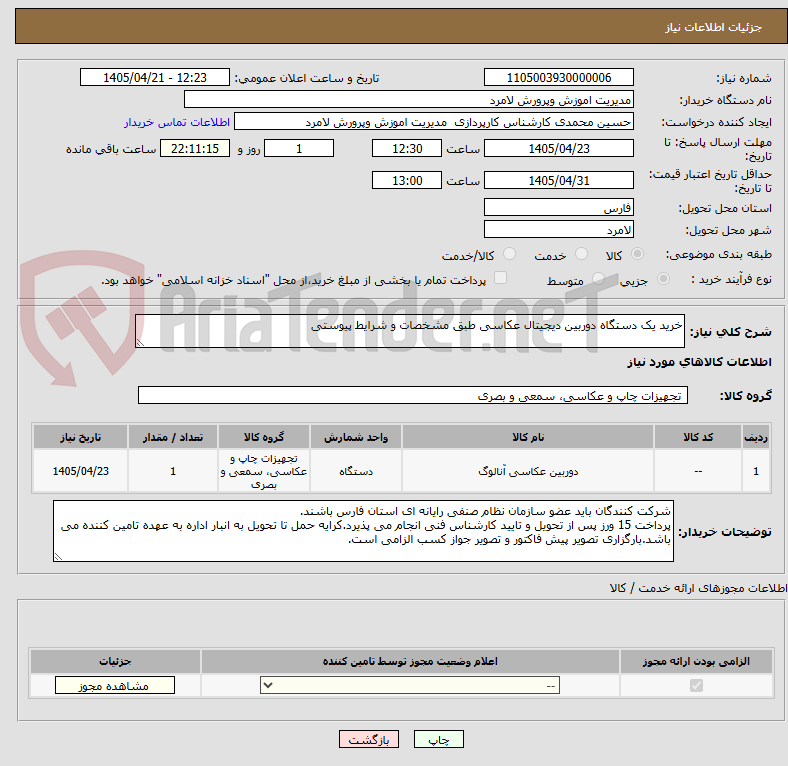Click the دوربین عکاسی آنالوگ cell
Viewport: 788px width, 766px height.
point(528,471)
